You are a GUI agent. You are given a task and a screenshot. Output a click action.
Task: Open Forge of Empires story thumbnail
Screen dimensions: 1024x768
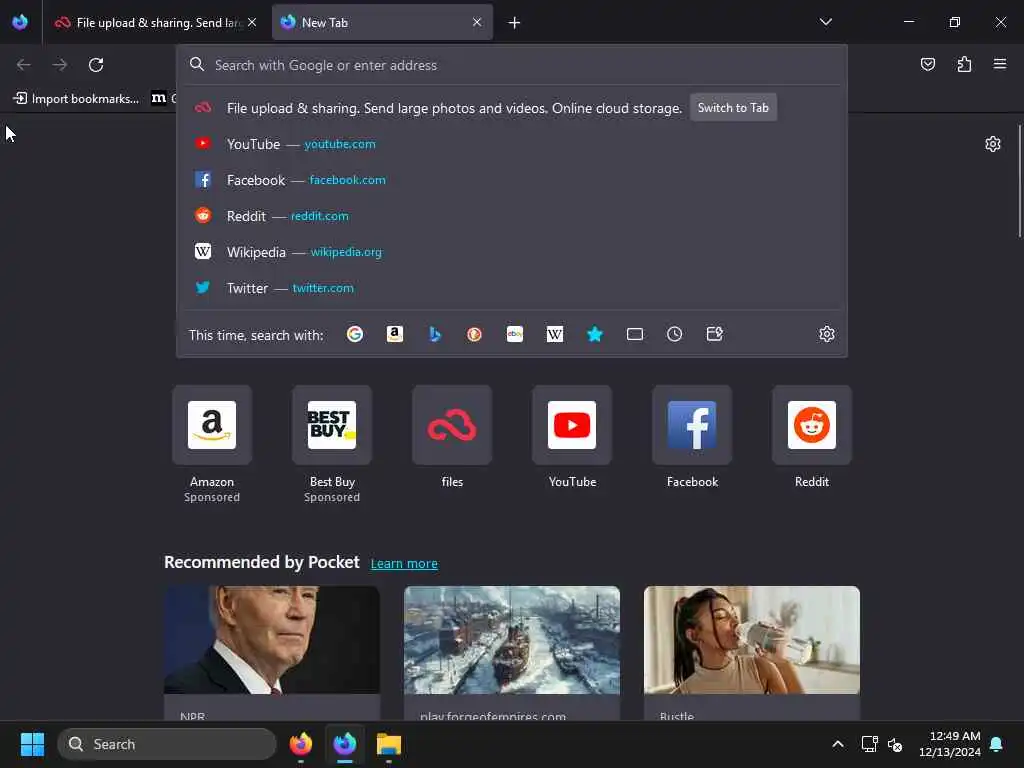pyautogui.click(x=512, y=640)
